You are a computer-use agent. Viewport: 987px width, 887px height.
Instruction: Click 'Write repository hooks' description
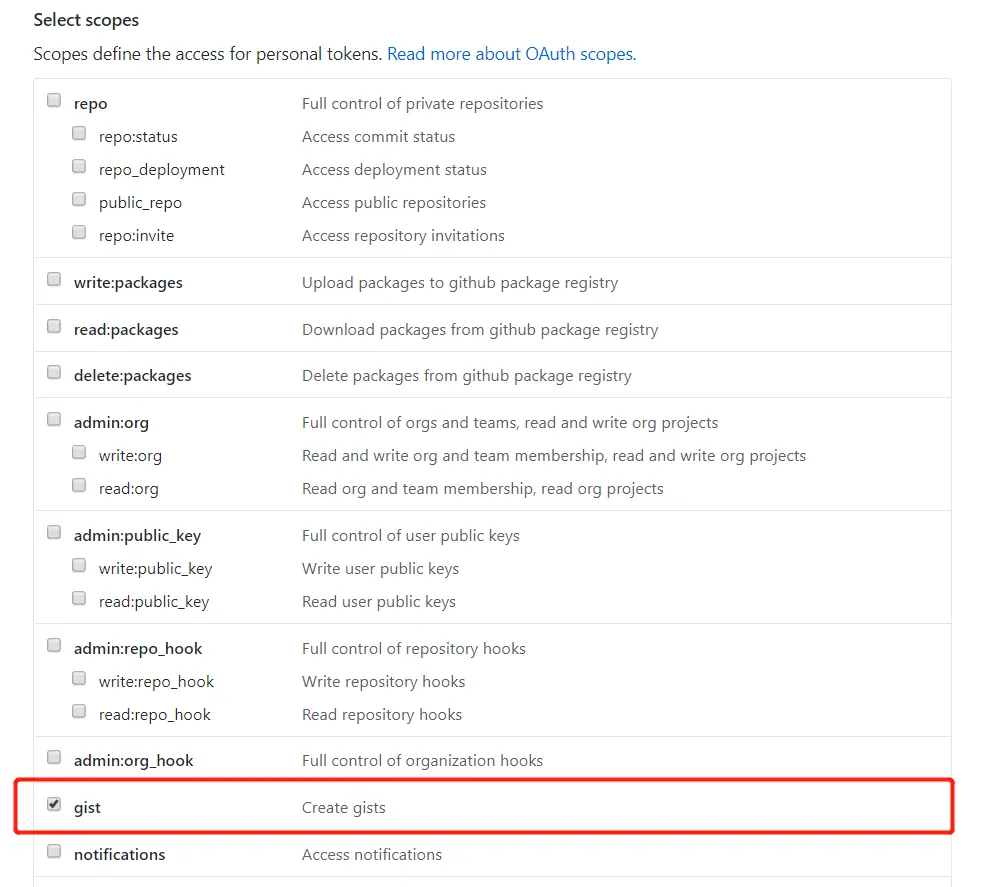click(x=383, y=682)
